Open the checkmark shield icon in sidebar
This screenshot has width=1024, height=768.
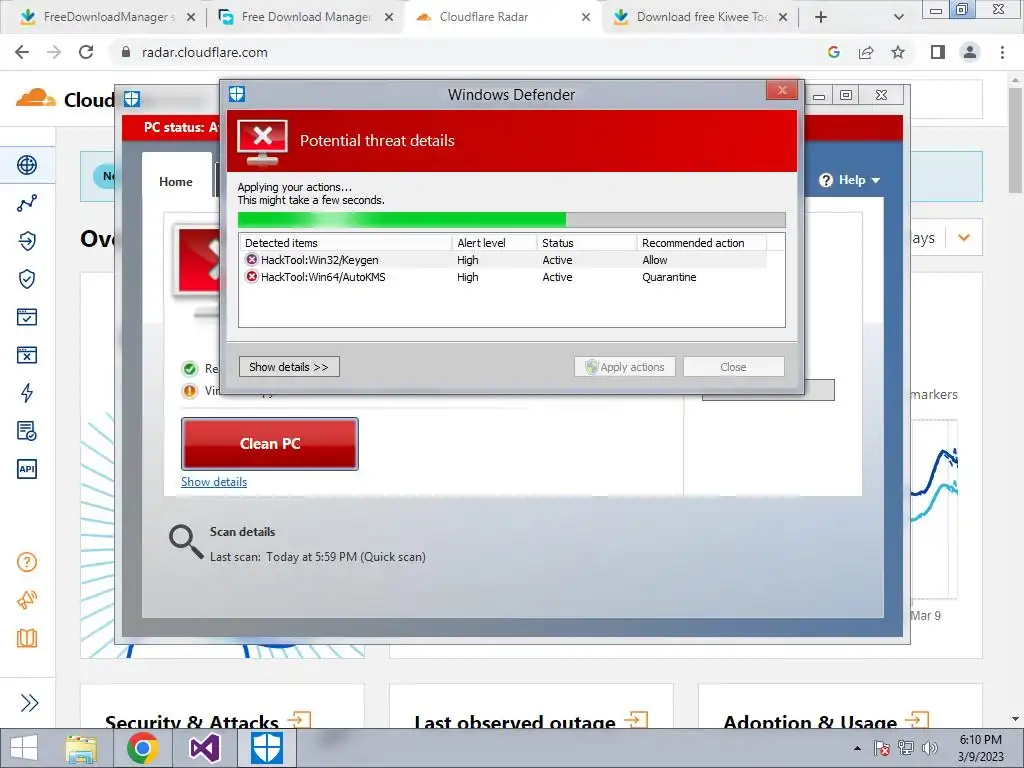tap(27, 279)
